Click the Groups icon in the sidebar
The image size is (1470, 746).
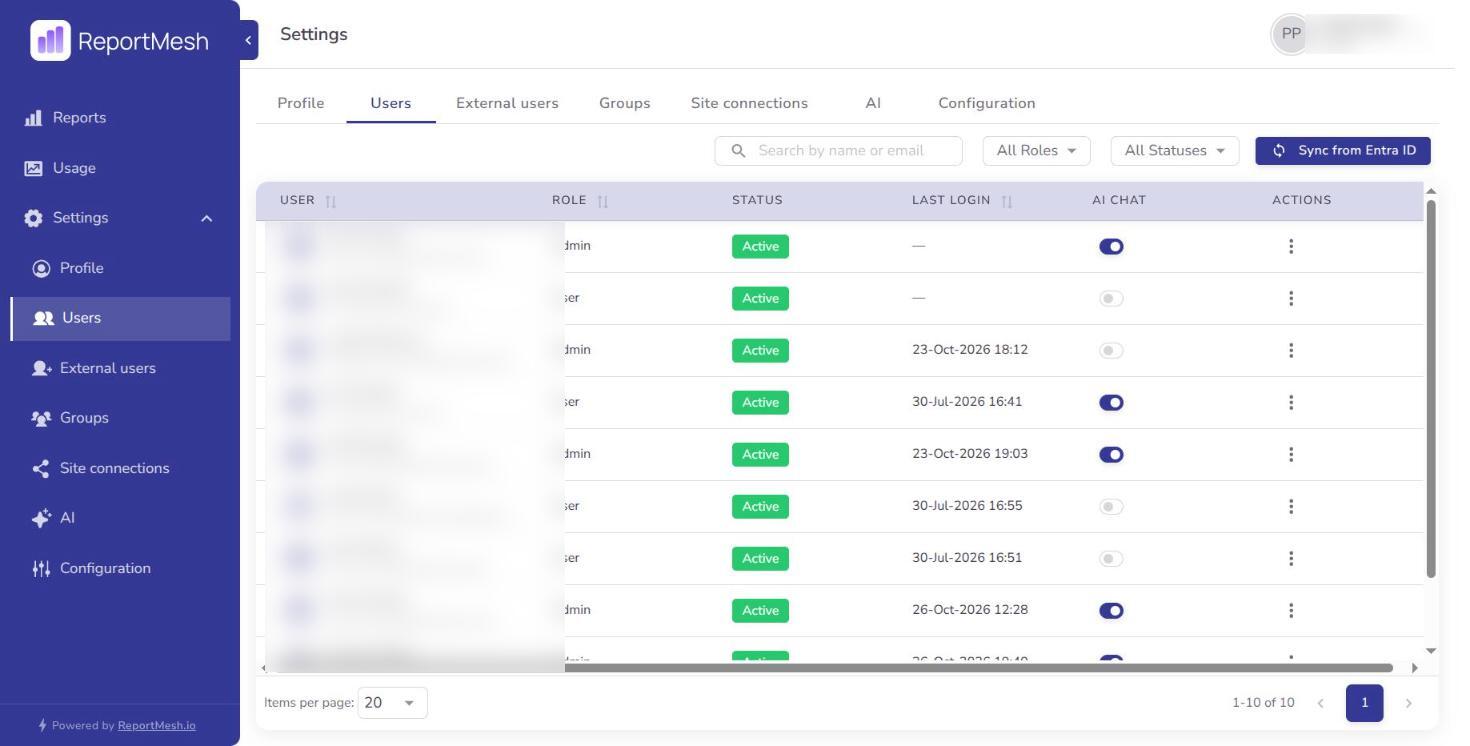[41, 418]
